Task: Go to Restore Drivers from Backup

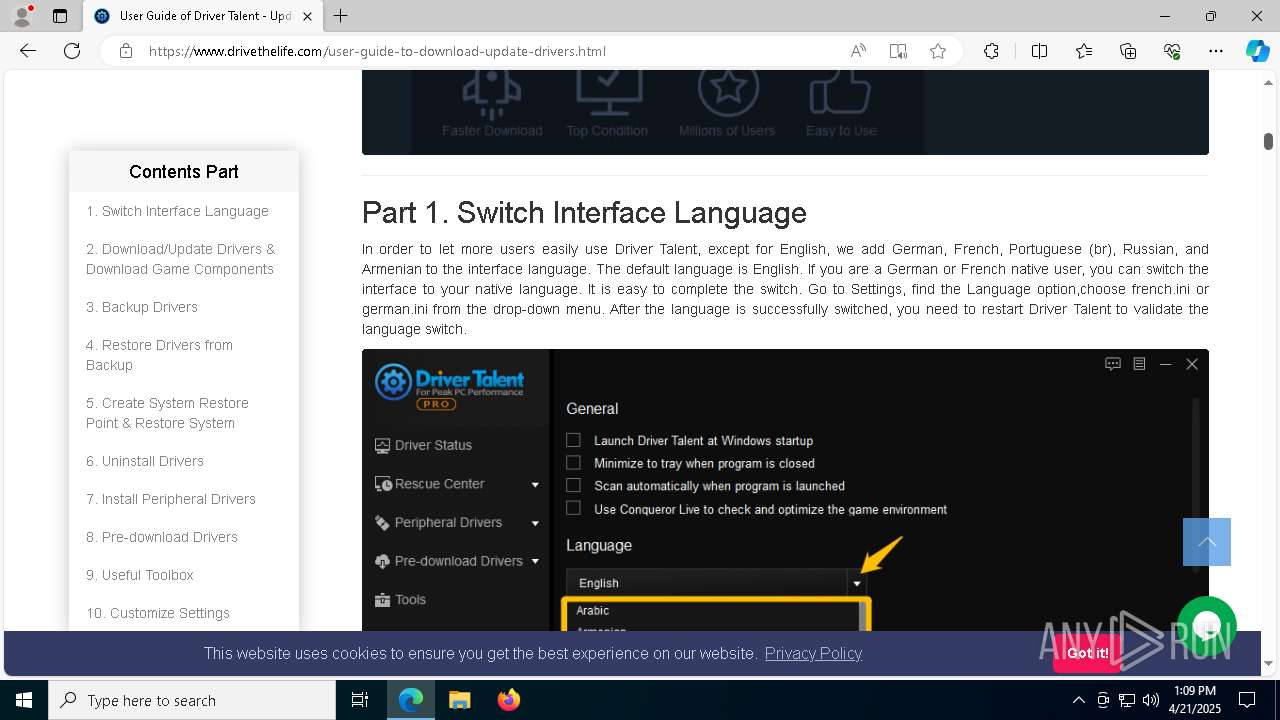Action: pyautogui.click(x=159, y=355)
